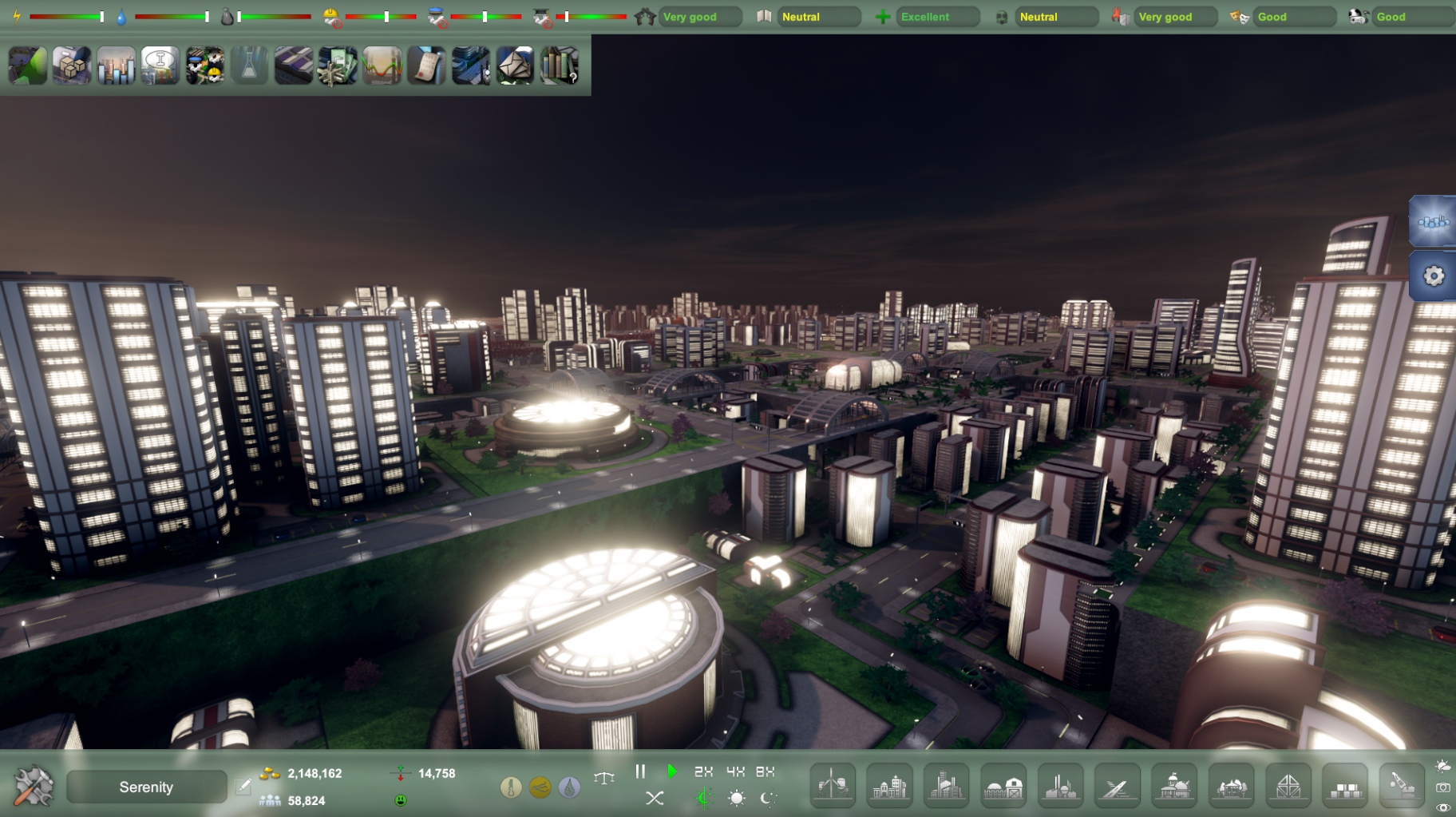Open the resource crates panel icon
Image resolution: width=1456 pixels, height=817 pixels.
pos(72,65)
